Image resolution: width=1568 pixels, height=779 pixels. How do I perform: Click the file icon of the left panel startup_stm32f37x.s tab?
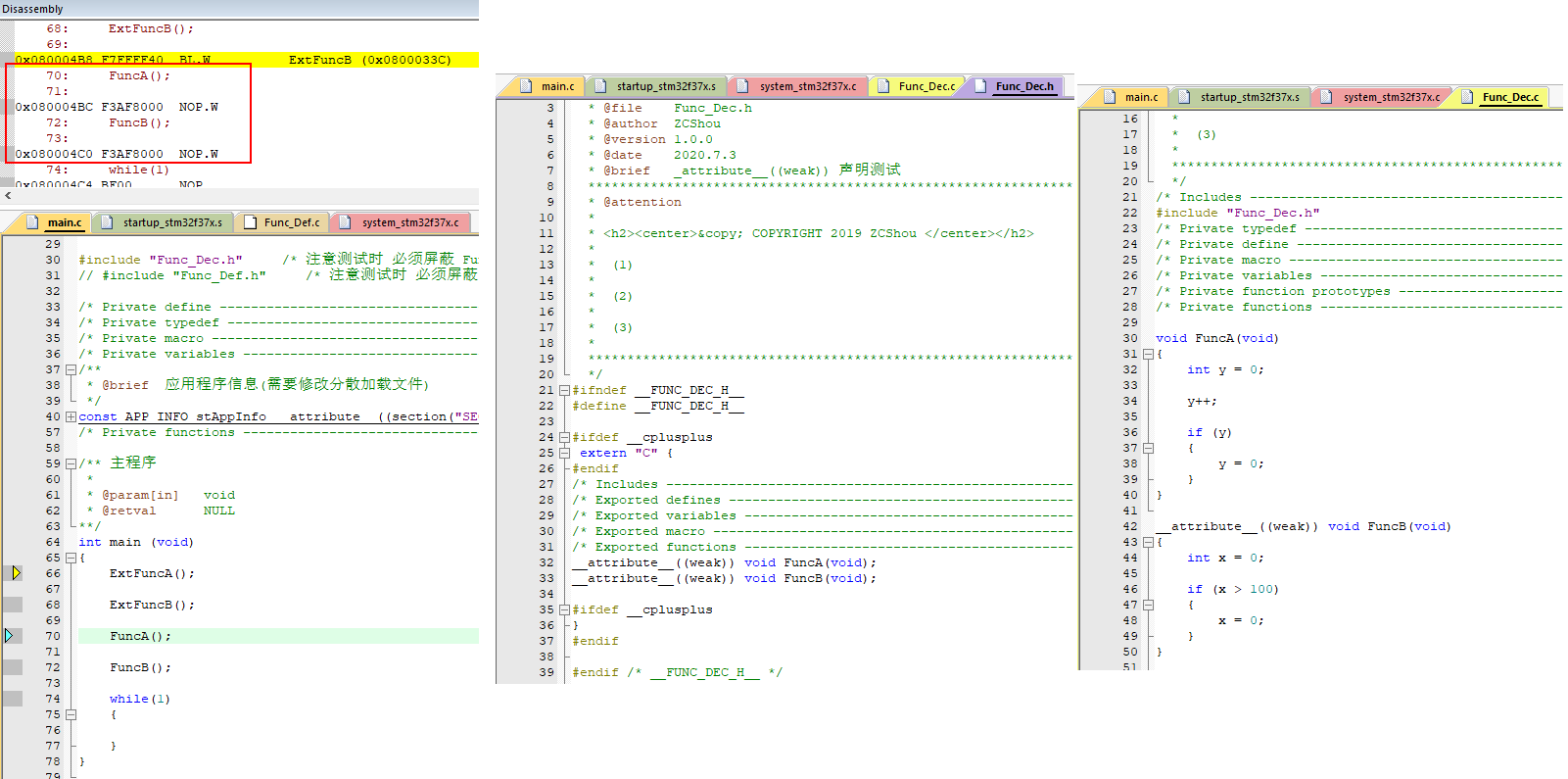(108, 222)
